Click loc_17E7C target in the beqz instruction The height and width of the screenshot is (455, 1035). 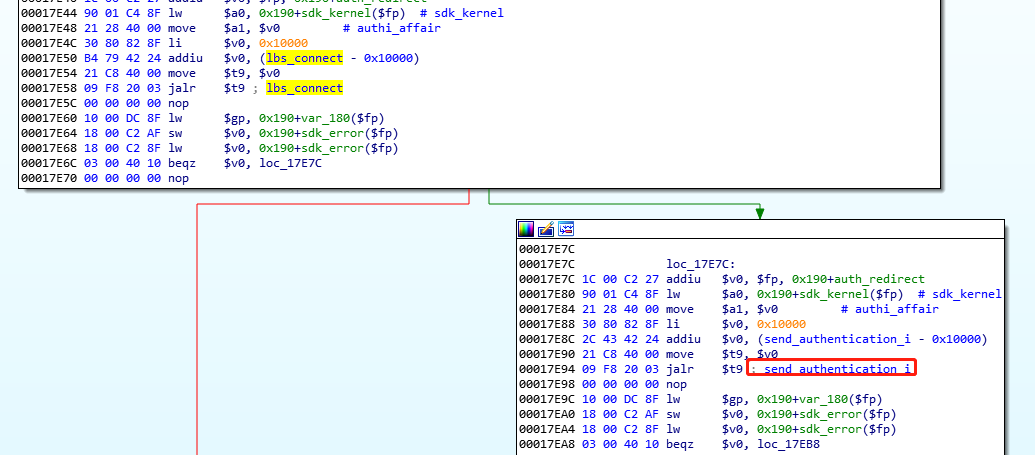pos(288,163)
